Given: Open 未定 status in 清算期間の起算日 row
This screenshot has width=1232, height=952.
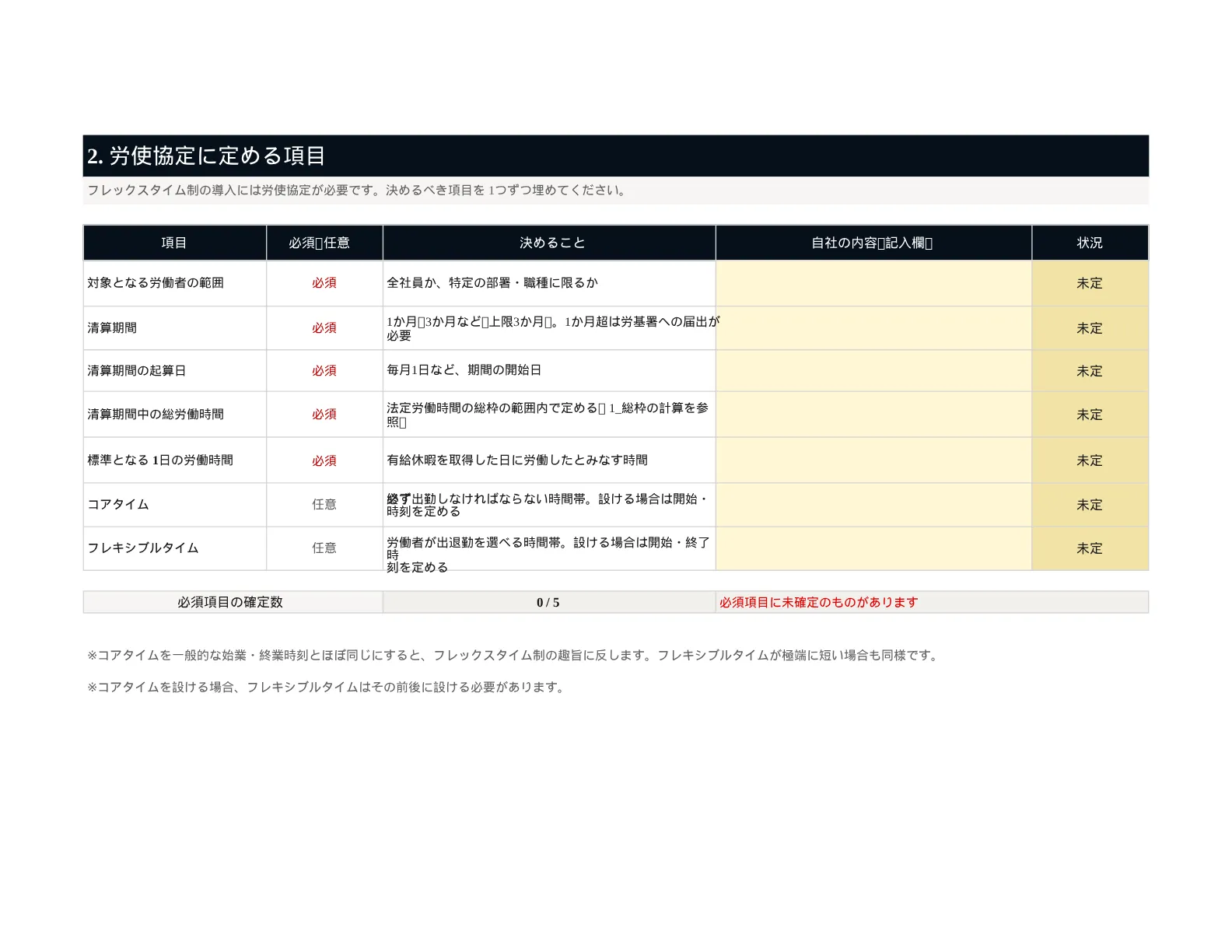Looking at the screenshot, I should pyautogui.click(x=1090, y=371).
